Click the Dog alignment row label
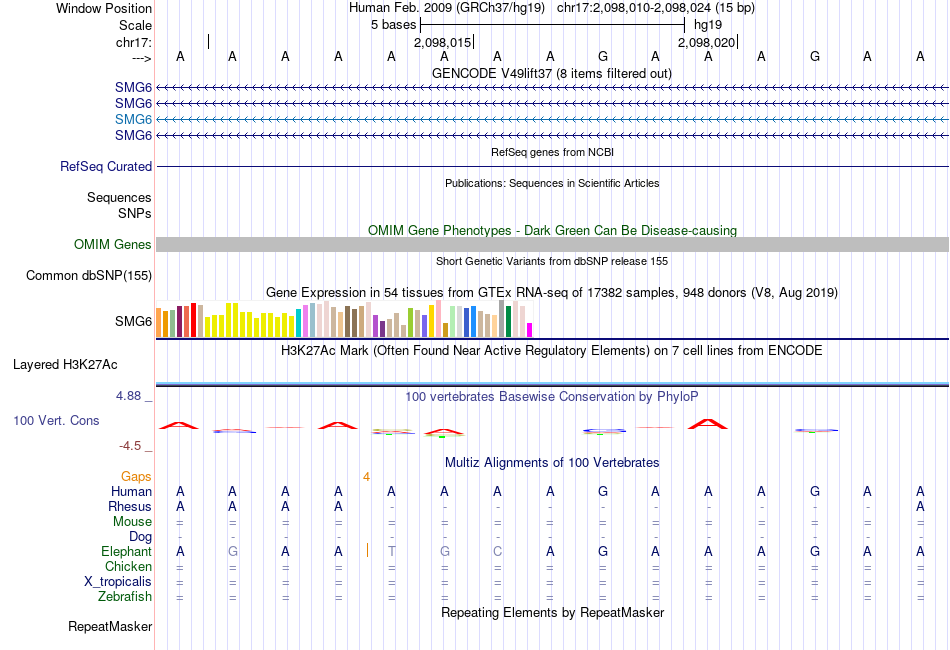 [141, 537]
